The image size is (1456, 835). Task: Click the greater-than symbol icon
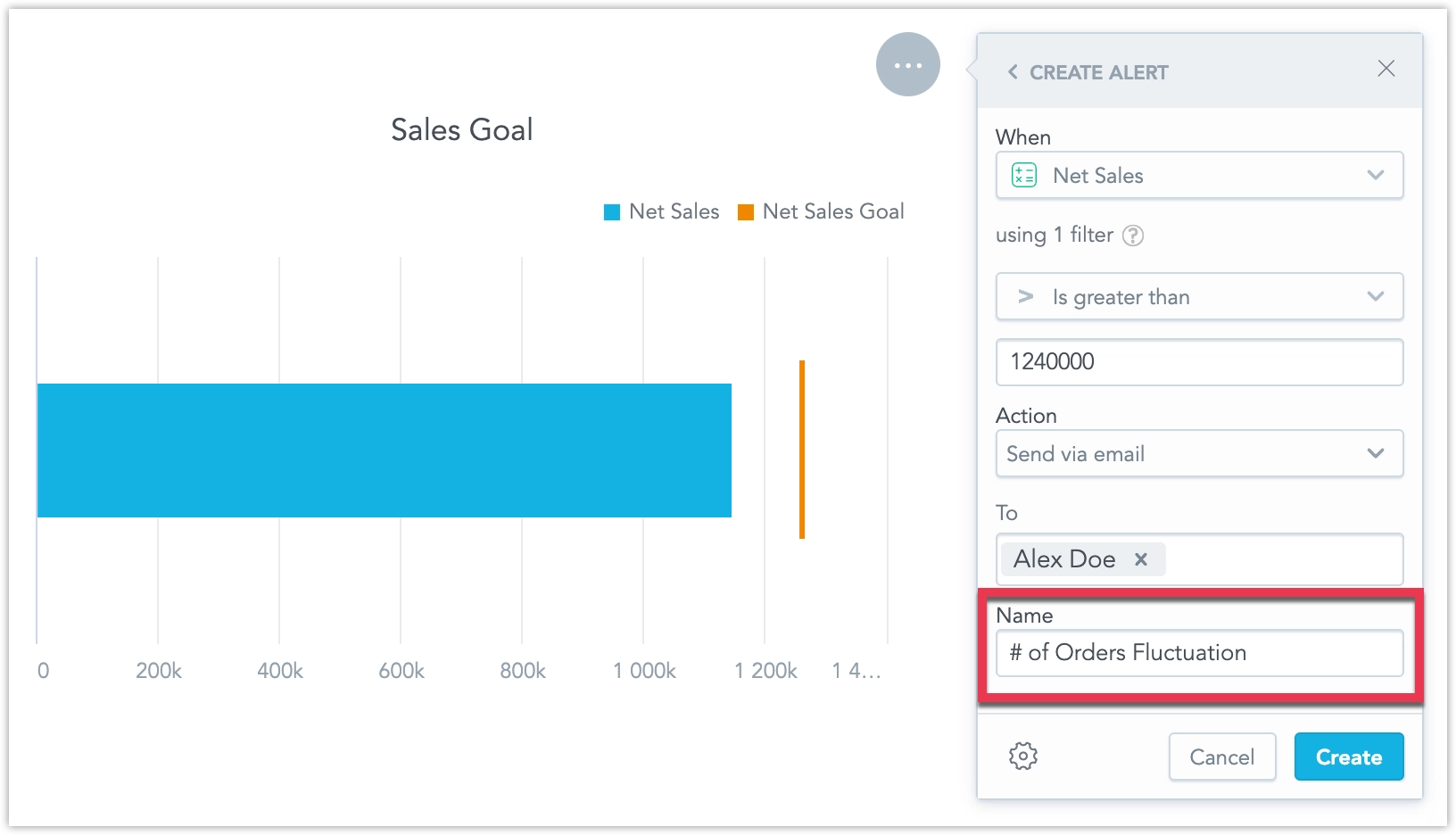pyautogui.click(x=1026, y=297)
